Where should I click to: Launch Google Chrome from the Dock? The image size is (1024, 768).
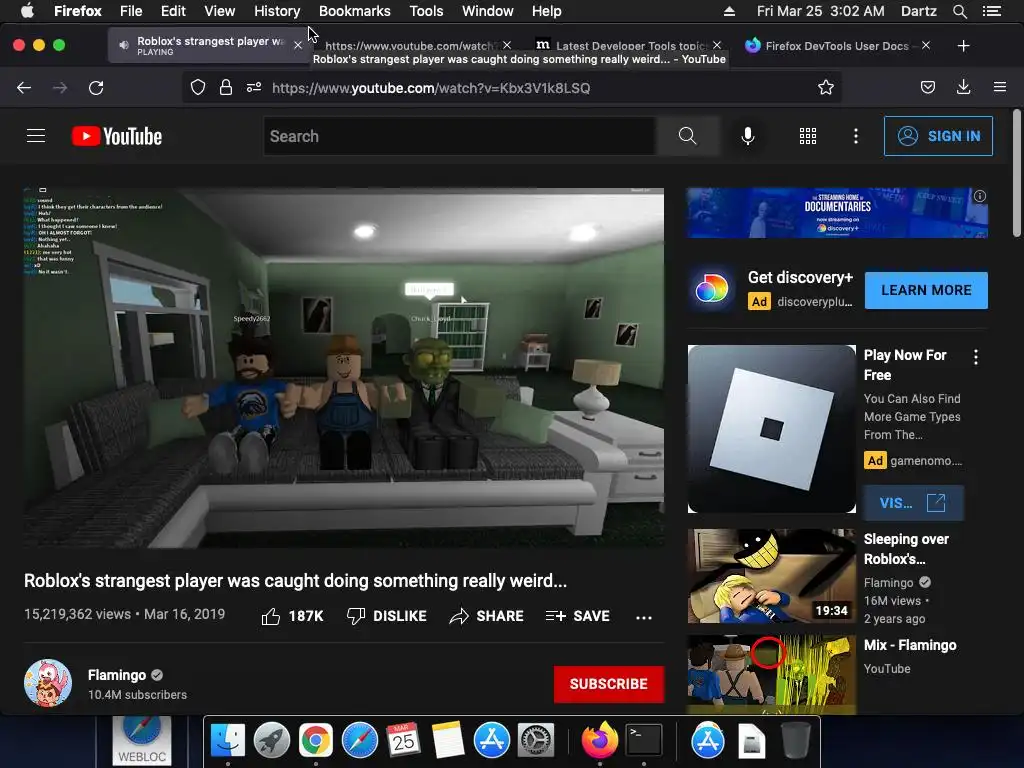[315, 741]
